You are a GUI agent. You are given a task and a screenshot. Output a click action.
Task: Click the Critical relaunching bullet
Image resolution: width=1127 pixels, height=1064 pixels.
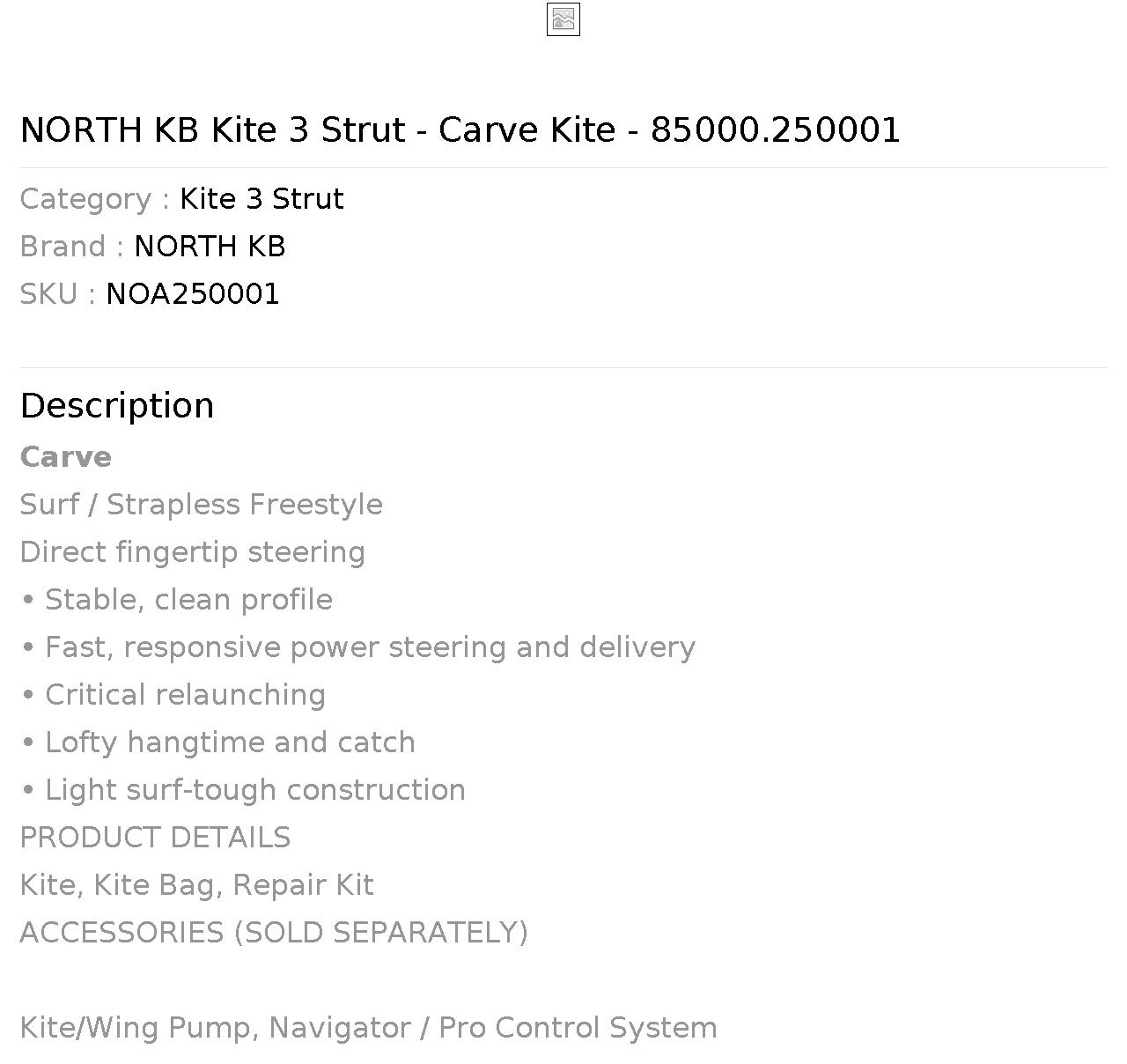pos(173,695)
